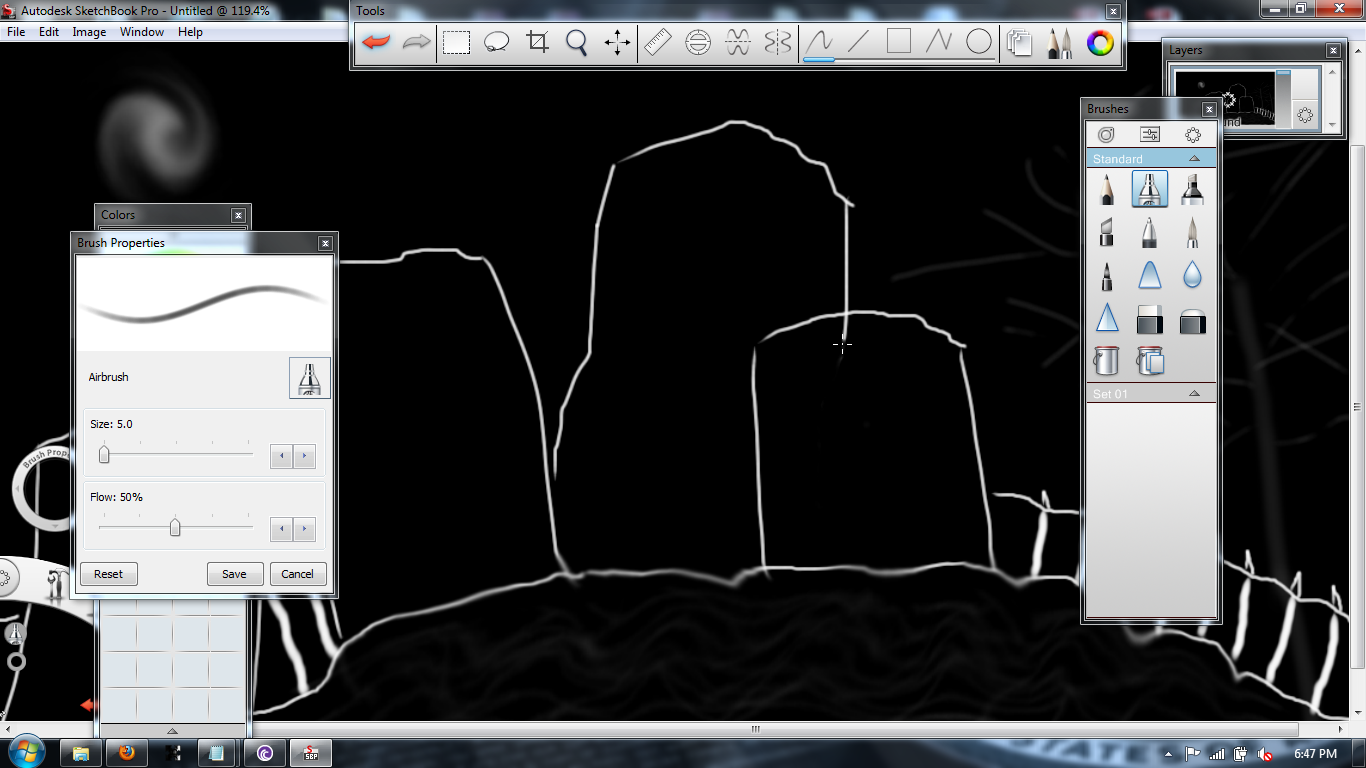Decrease Flow with left arrow

pyautogui.click(x=282, y=529)
